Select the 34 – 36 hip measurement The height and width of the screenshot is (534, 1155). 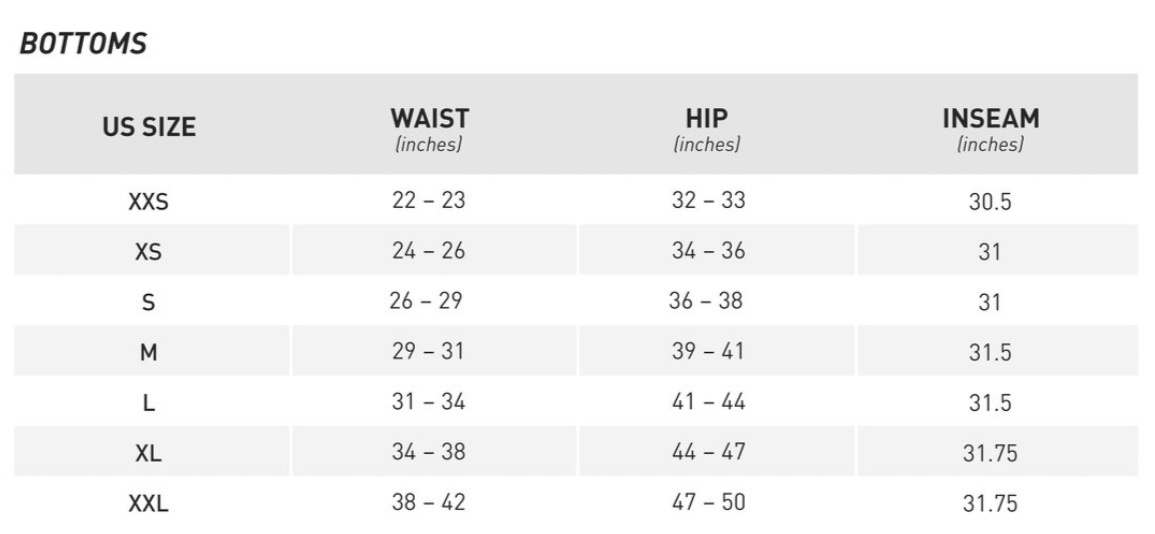pyautogui.click(x=708, y=250)
